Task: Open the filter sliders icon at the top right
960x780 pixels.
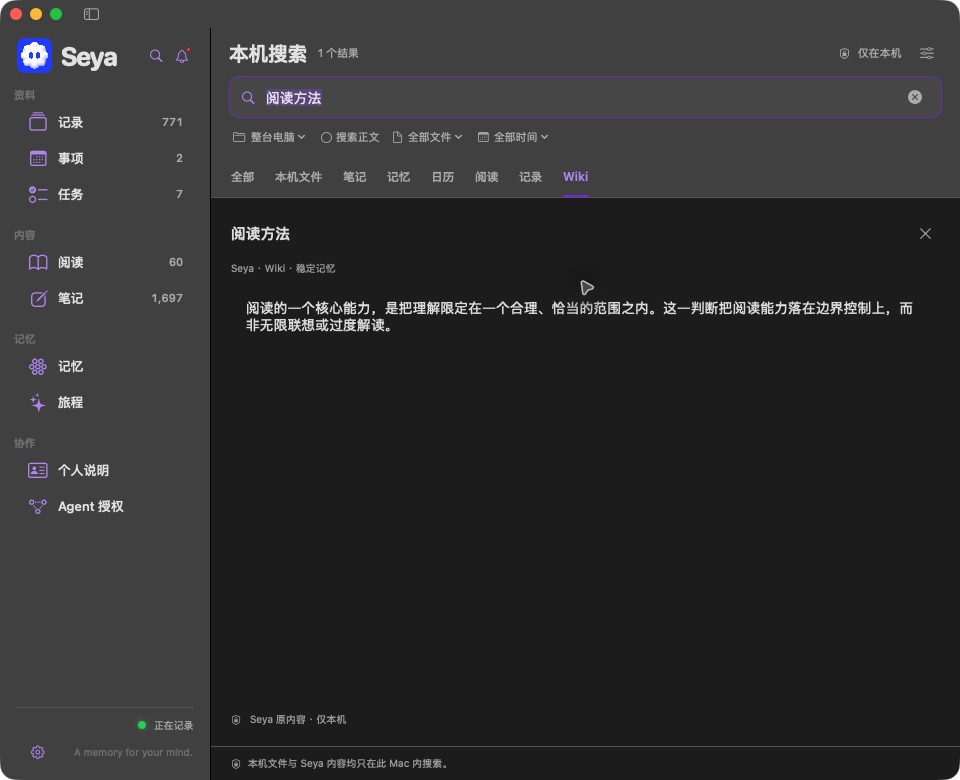Action: tap(927, 53)
